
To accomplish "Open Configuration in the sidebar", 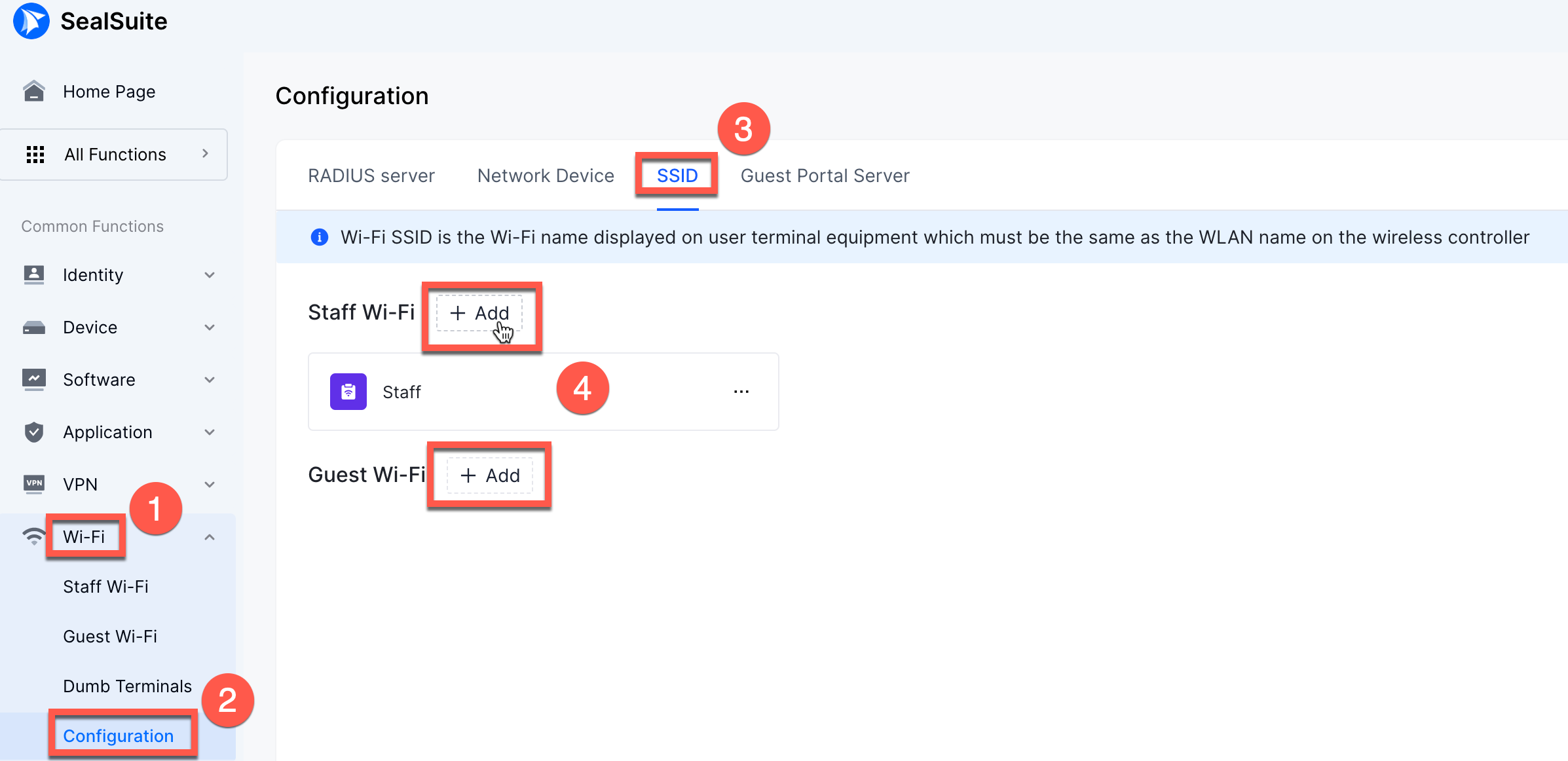I will 118,736.
